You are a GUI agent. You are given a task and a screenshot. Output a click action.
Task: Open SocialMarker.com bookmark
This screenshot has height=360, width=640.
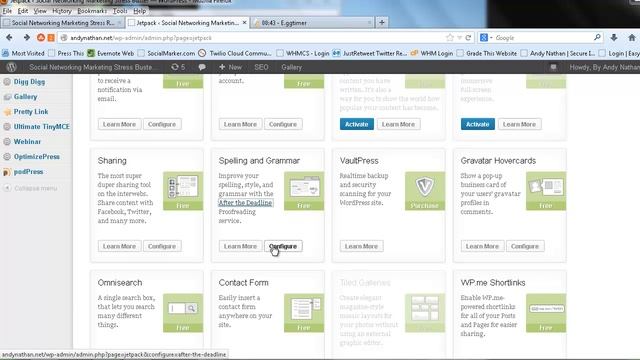(167, 53)
